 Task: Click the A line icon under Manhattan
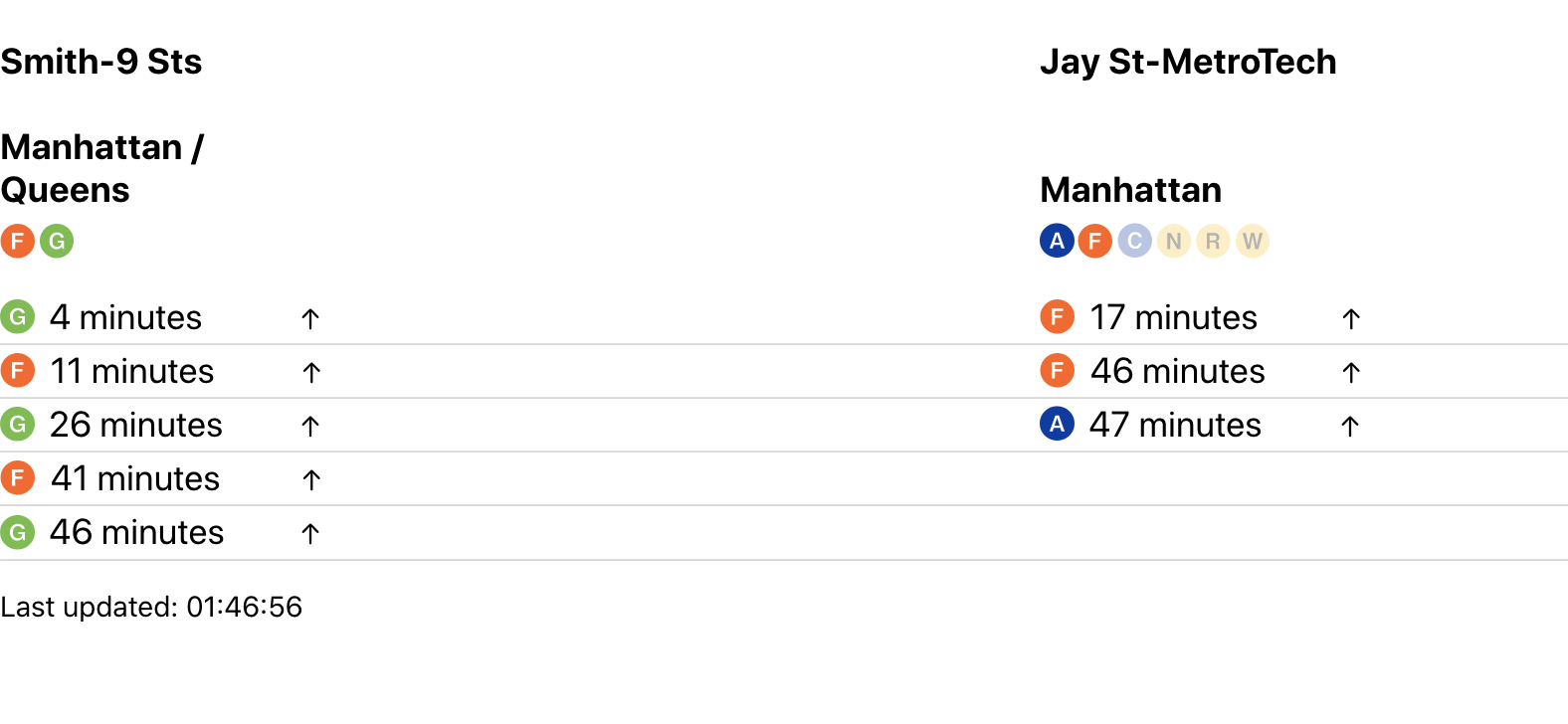pyautogui.click(x=1056, y=241)
